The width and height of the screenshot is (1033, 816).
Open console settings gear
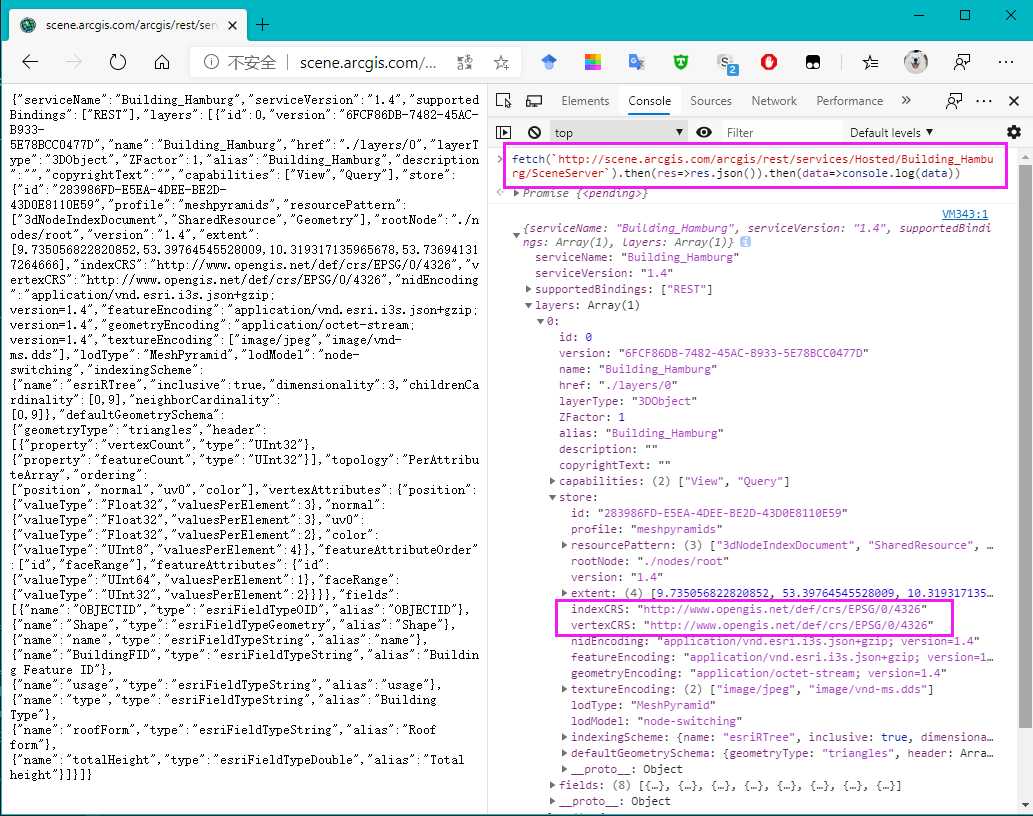[1013, 132]
